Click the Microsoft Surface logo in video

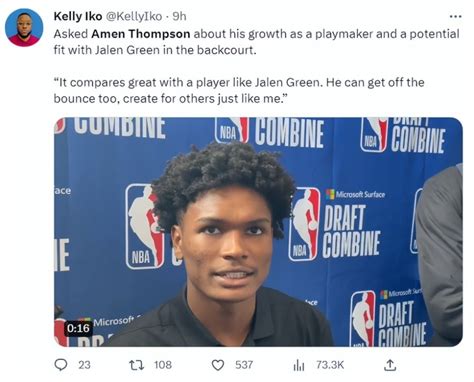355,194
